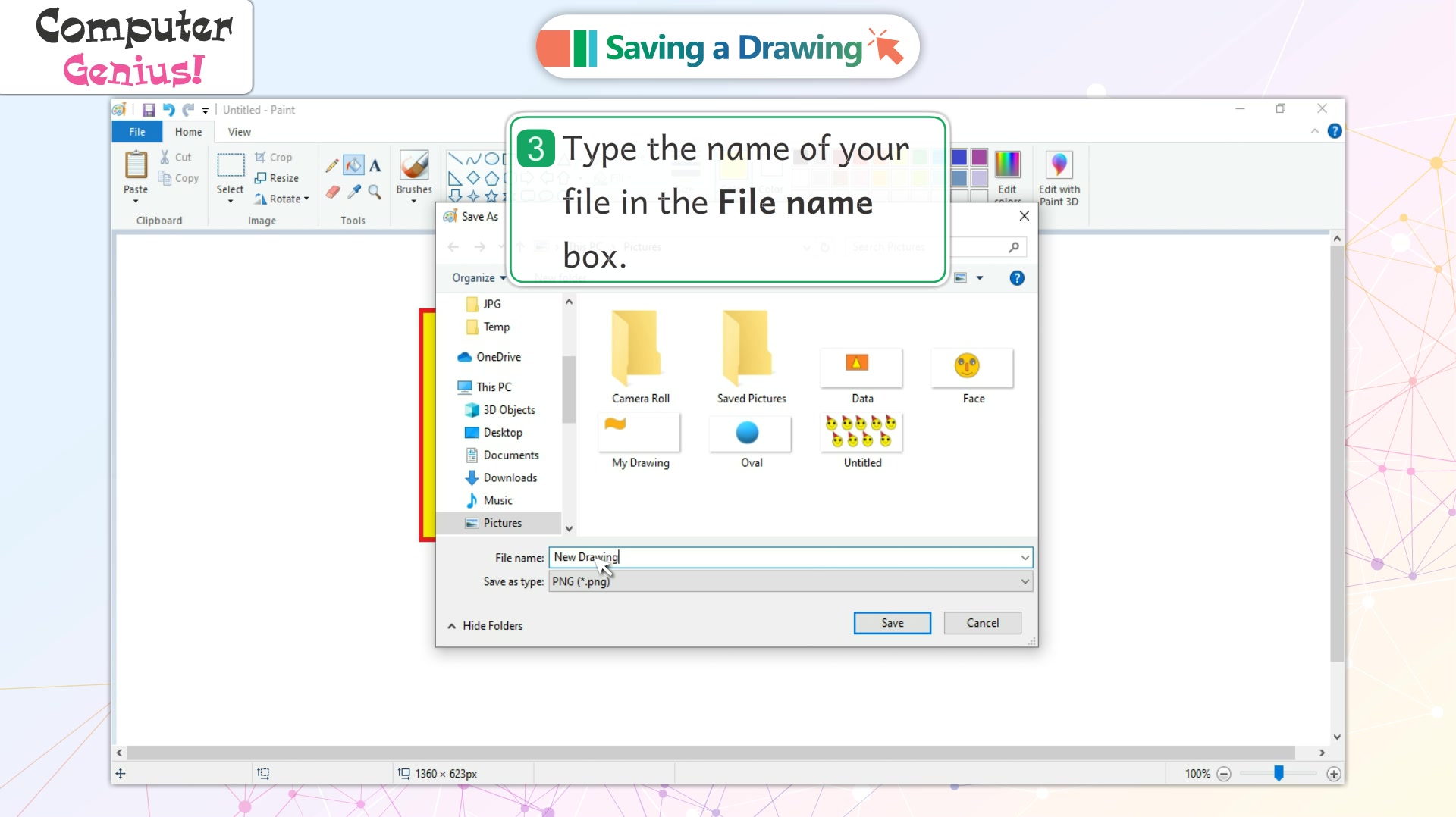Select the Curve shape
1456x817 pixels.
tap(473, 159)
